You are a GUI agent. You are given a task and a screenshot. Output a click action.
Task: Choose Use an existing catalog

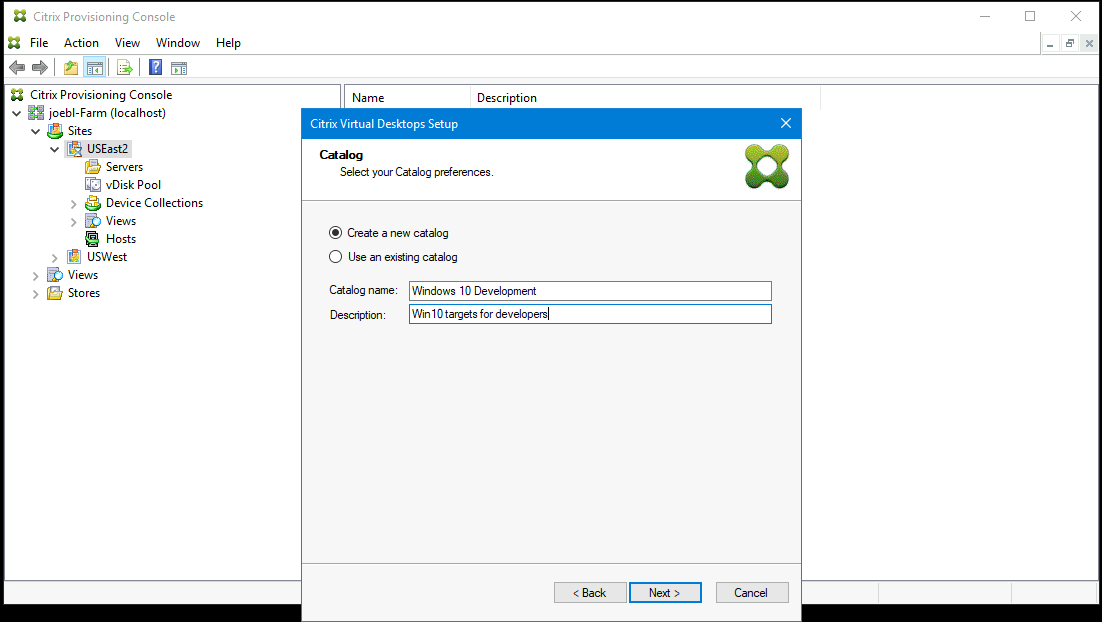pyautogui.click(x=335, y=256)
